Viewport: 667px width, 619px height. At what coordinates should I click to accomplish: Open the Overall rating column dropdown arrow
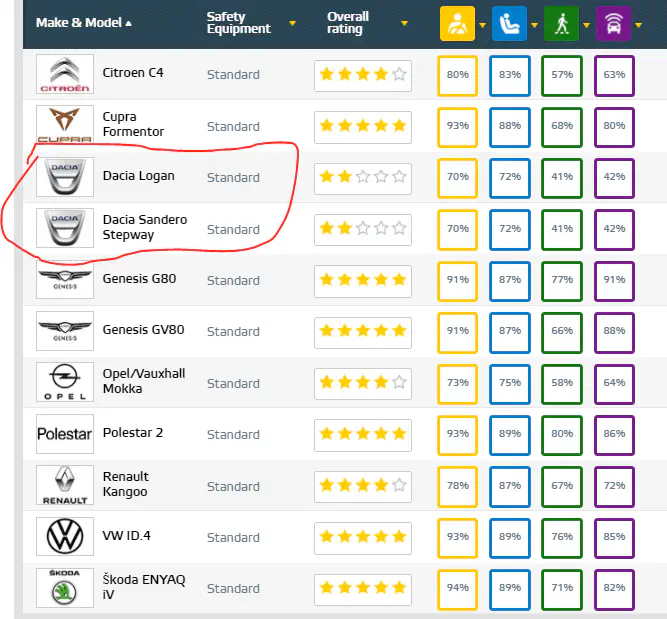pos(404,23)
